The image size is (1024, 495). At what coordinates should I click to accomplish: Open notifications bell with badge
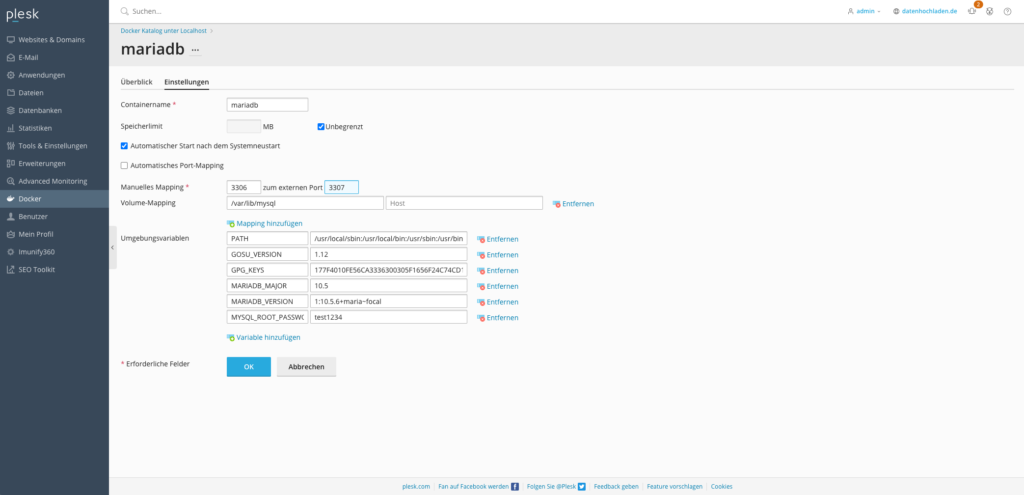click(x=972, y=10)
